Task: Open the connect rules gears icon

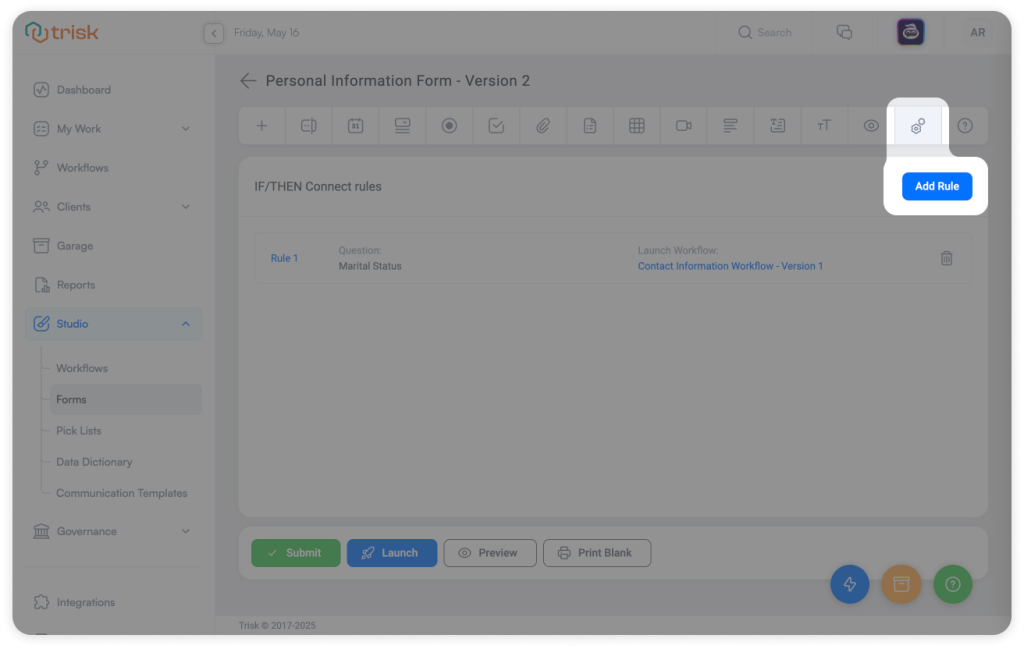Action: pyautogui.click(x=918, y=125)
